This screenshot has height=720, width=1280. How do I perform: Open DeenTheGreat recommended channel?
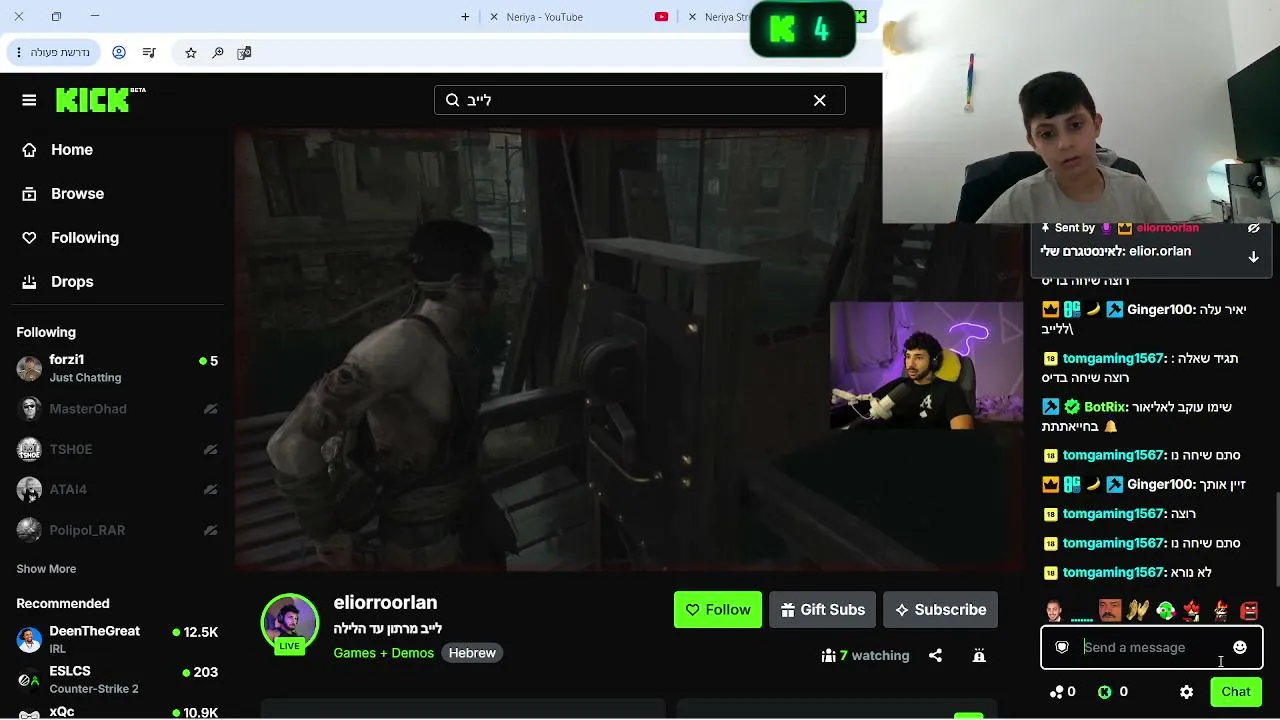coord(117,639)
